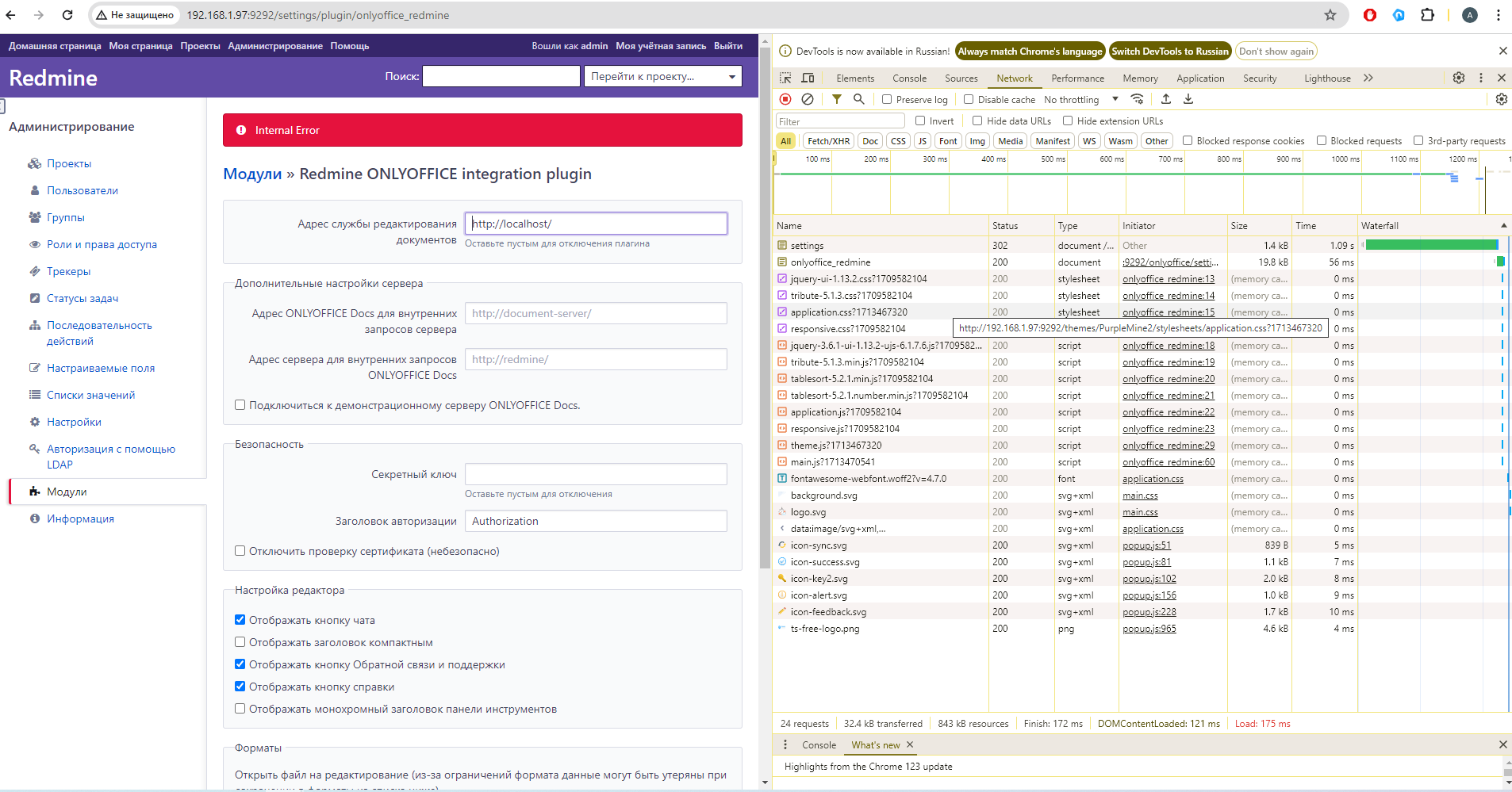This screenshot has height=792, width=1512.
Task: Filter requests by CSS type
Action: [898, 140]
